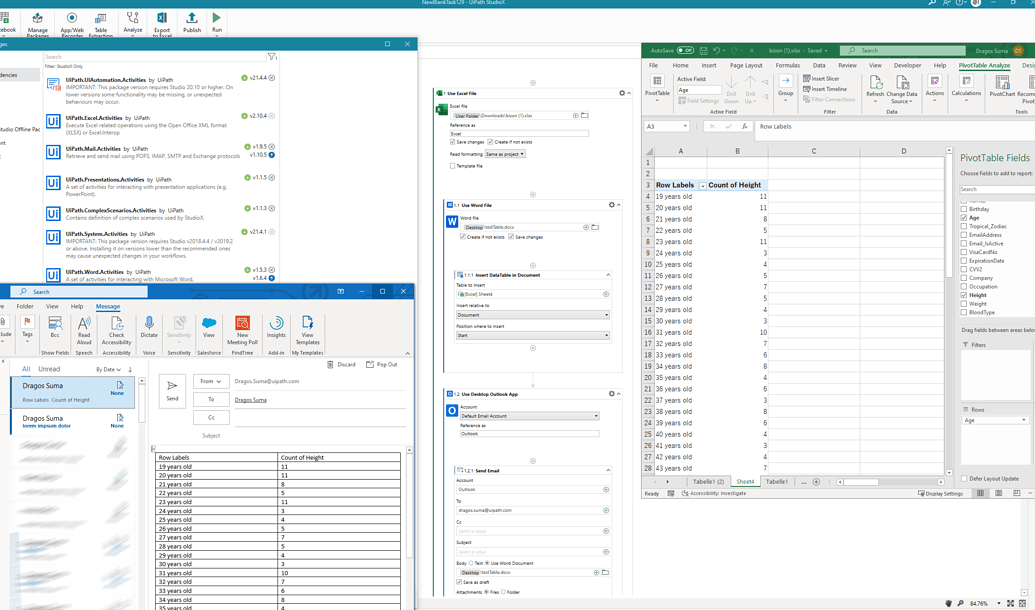Start Dictate in the Outlook message ribbon
This screenshot has width=1035, height=610.
coord(149,326)
